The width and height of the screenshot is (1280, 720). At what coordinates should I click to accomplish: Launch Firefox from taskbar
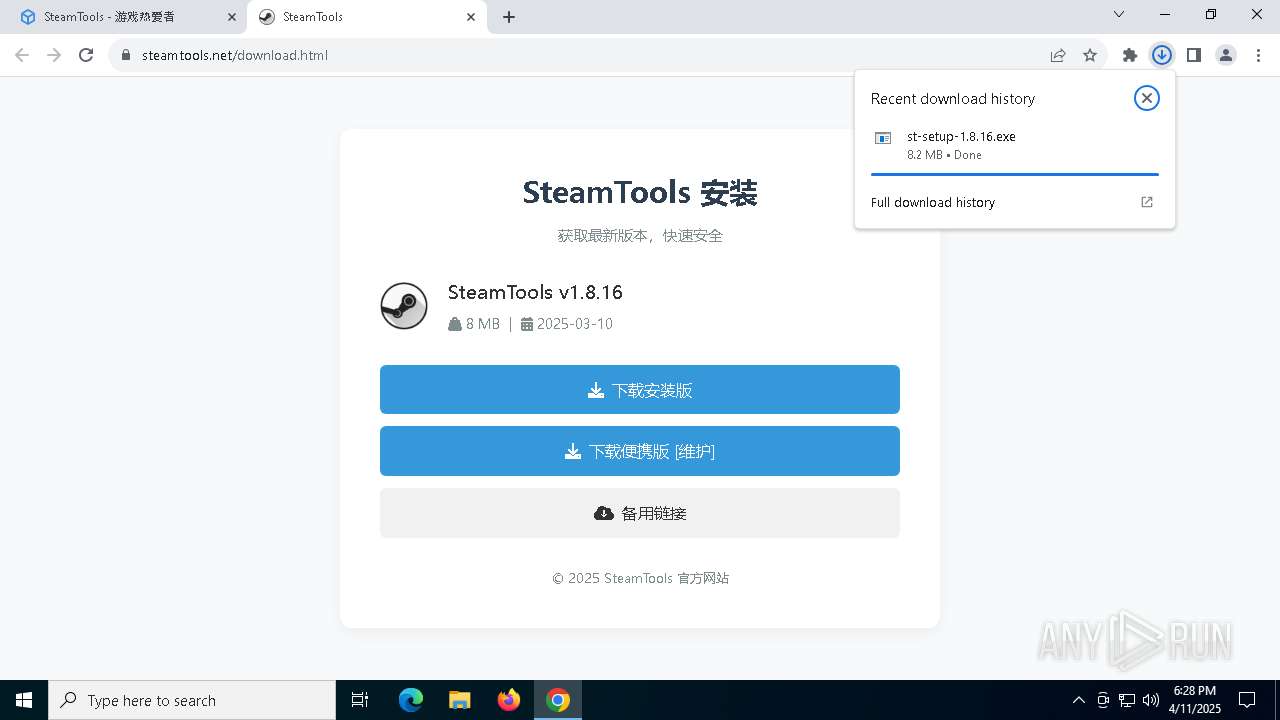coord(509,700)
